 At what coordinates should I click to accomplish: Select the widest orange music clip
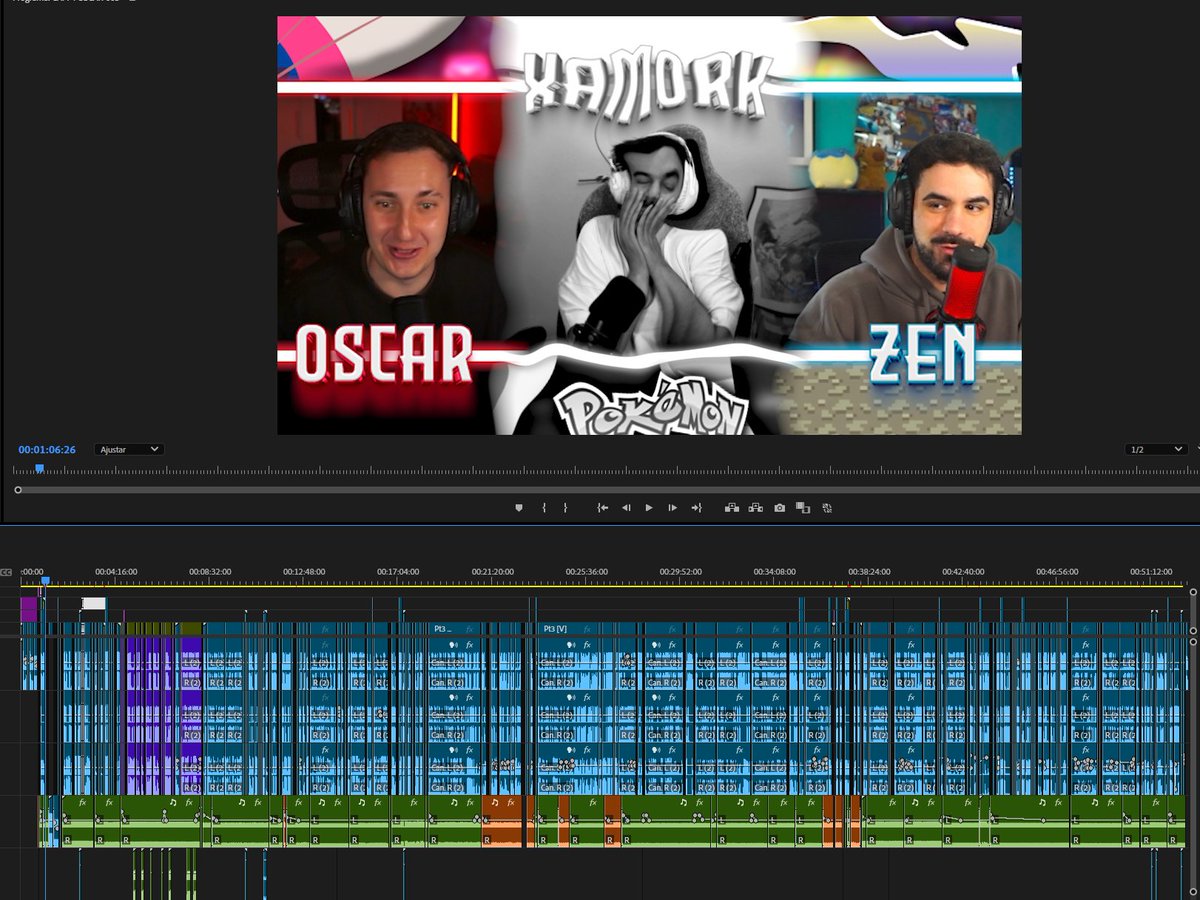(x=502, y=821)
